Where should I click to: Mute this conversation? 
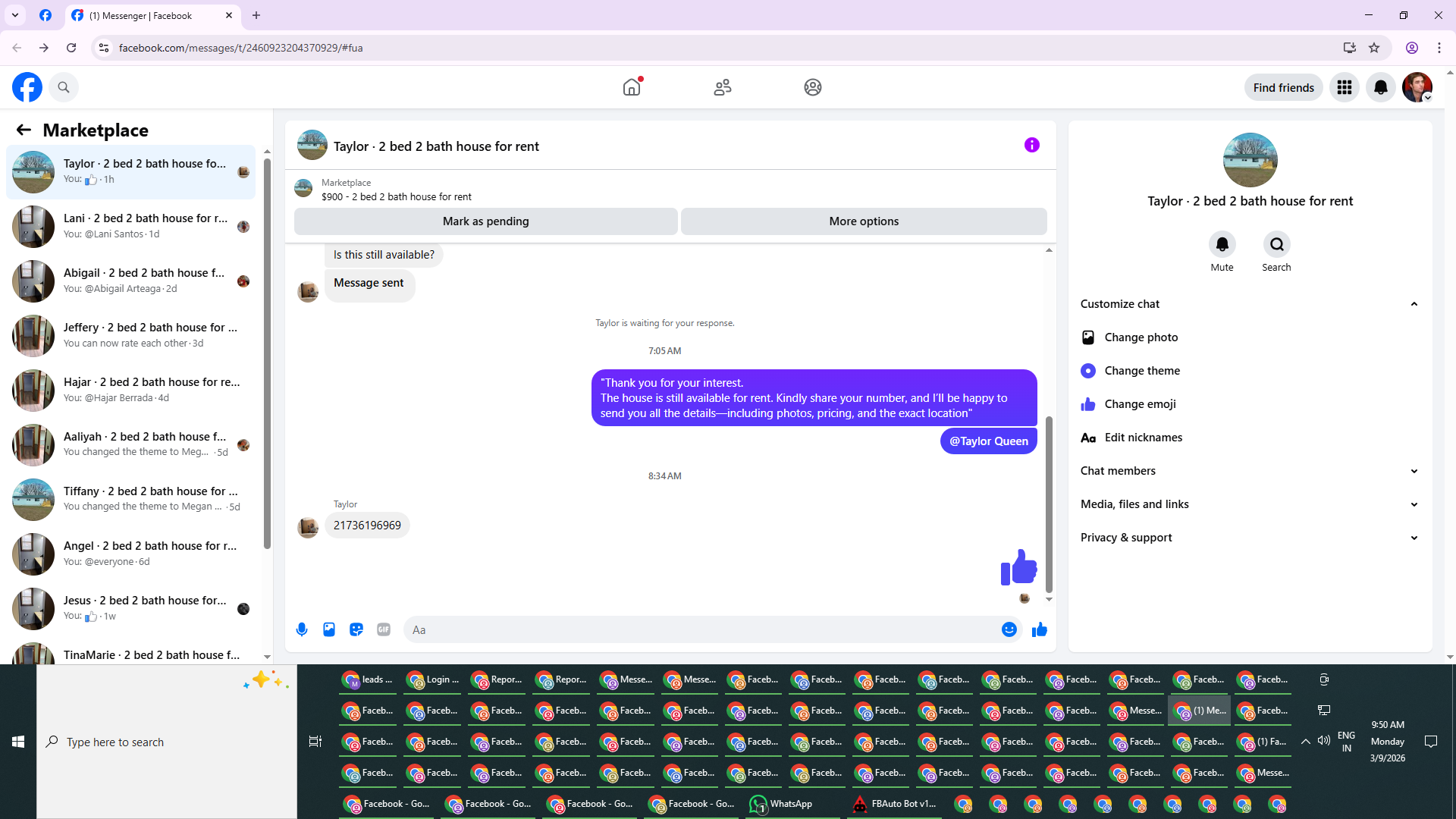(x=1222, y=245)
